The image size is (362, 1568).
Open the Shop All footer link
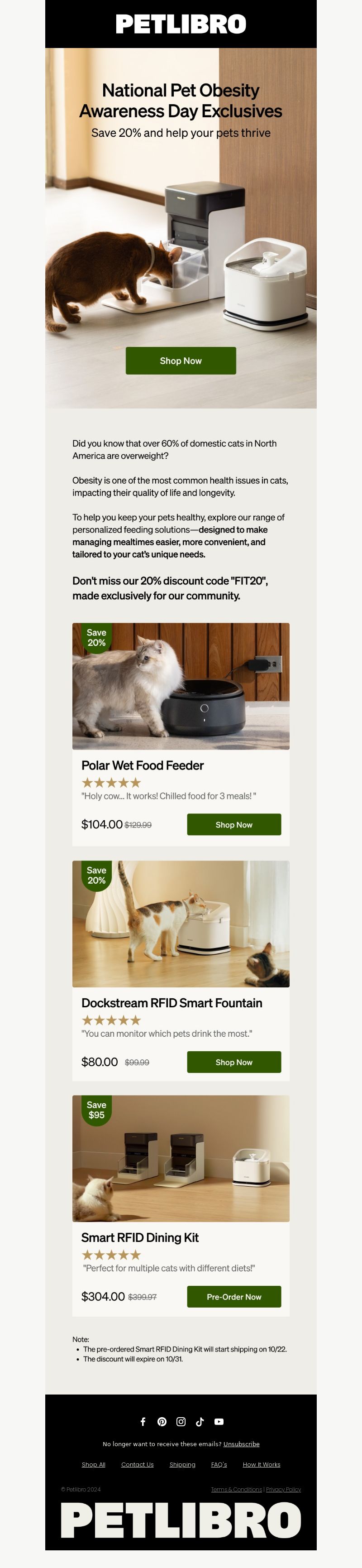pos(94,1465)
